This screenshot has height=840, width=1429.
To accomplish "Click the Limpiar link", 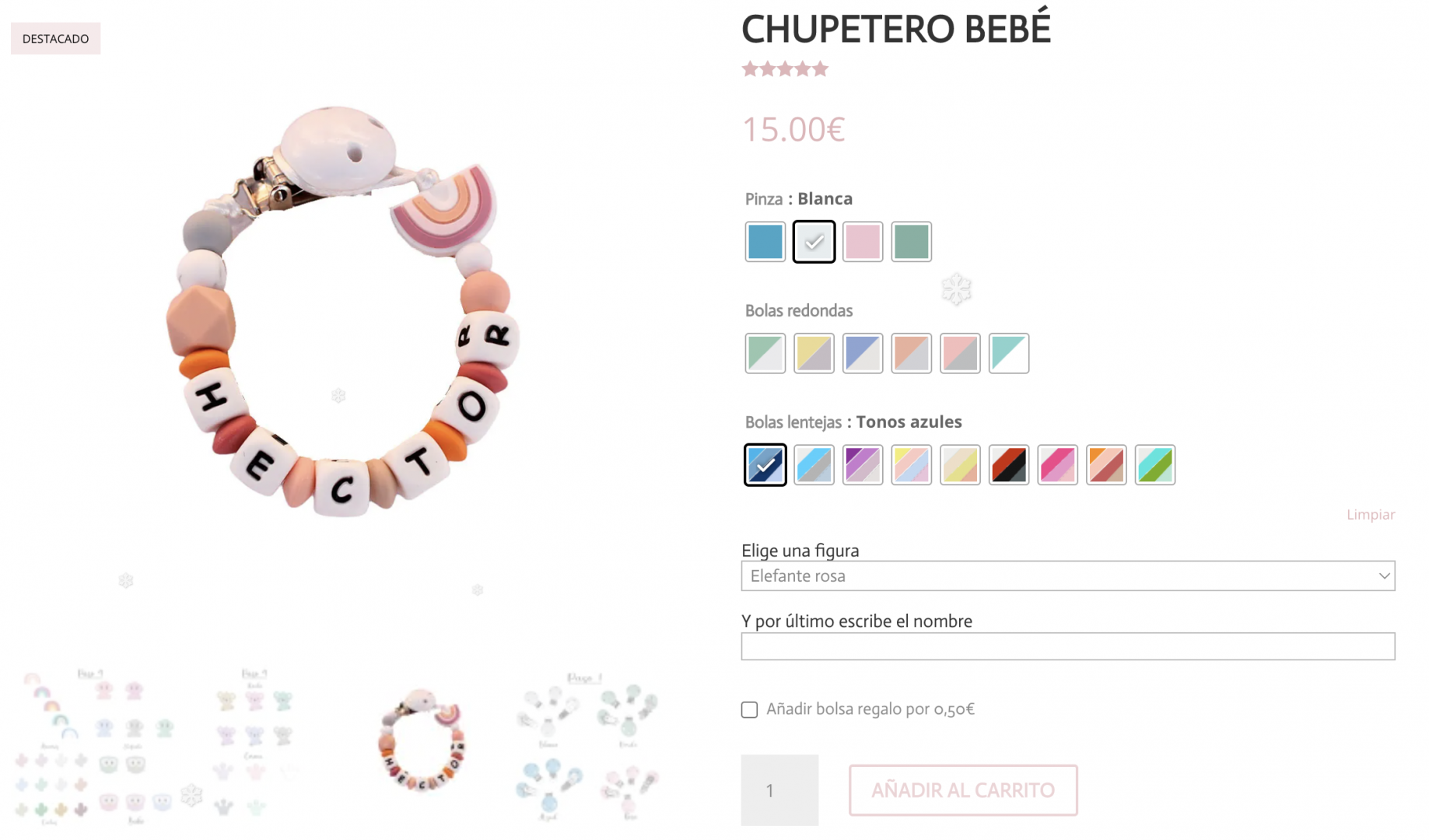I will (x=1371, y=514).
